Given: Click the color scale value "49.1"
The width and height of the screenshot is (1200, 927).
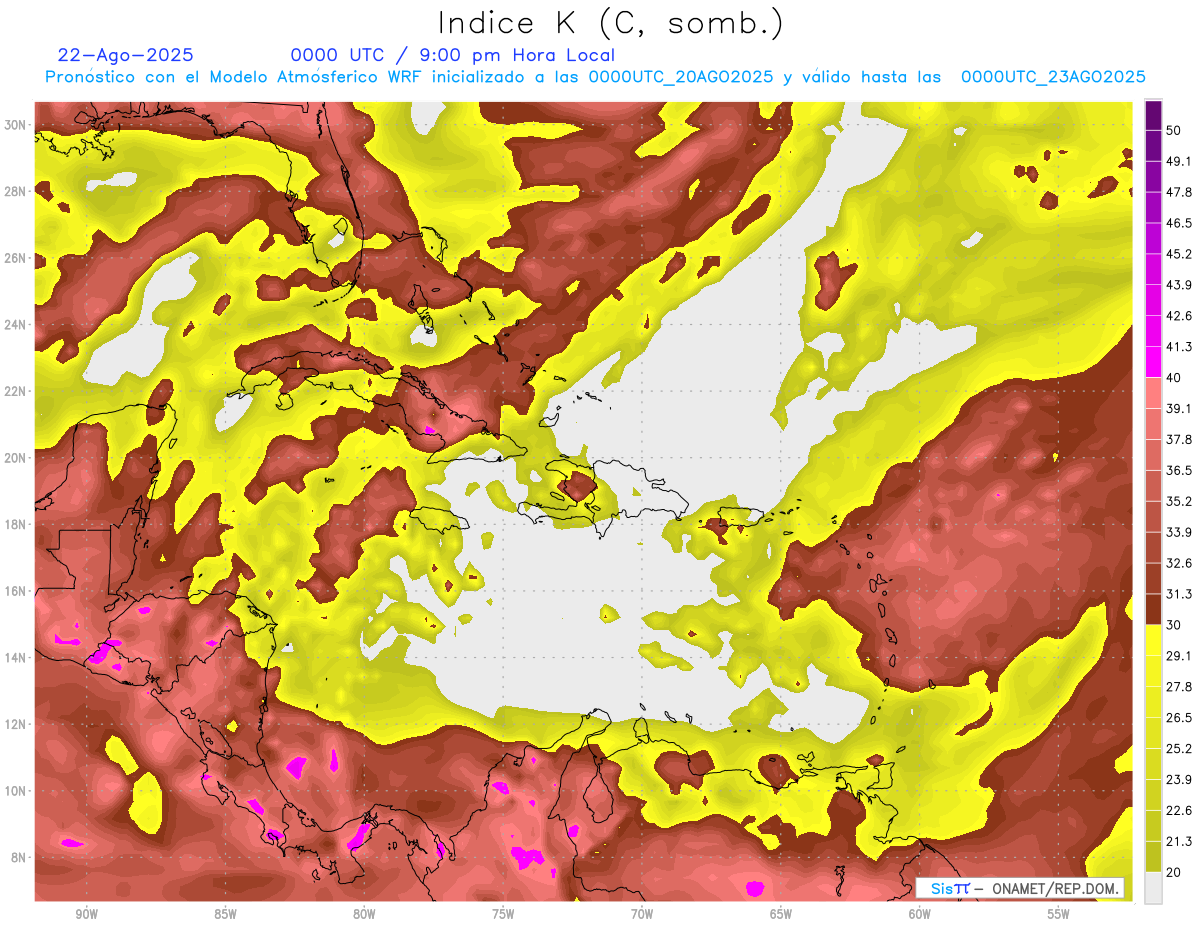Looking at the screenshot, I should point(1180,161).
